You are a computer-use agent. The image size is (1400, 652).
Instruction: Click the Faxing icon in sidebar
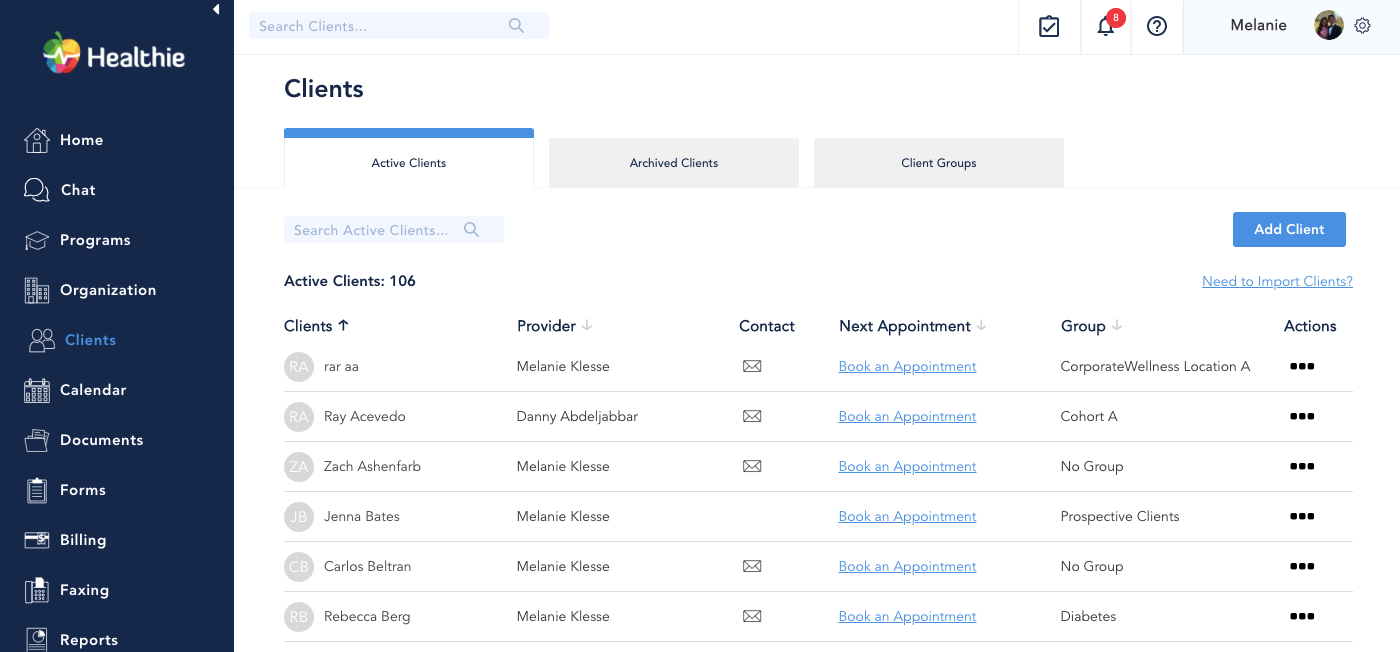click(37, 590)
